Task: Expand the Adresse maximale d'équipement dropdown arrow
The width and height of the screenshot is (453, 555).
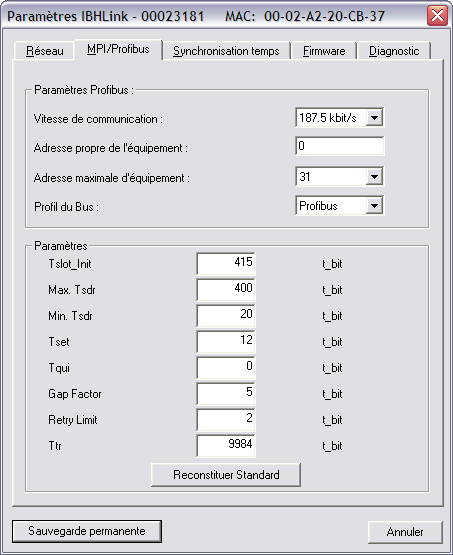Action: (374, 177)
